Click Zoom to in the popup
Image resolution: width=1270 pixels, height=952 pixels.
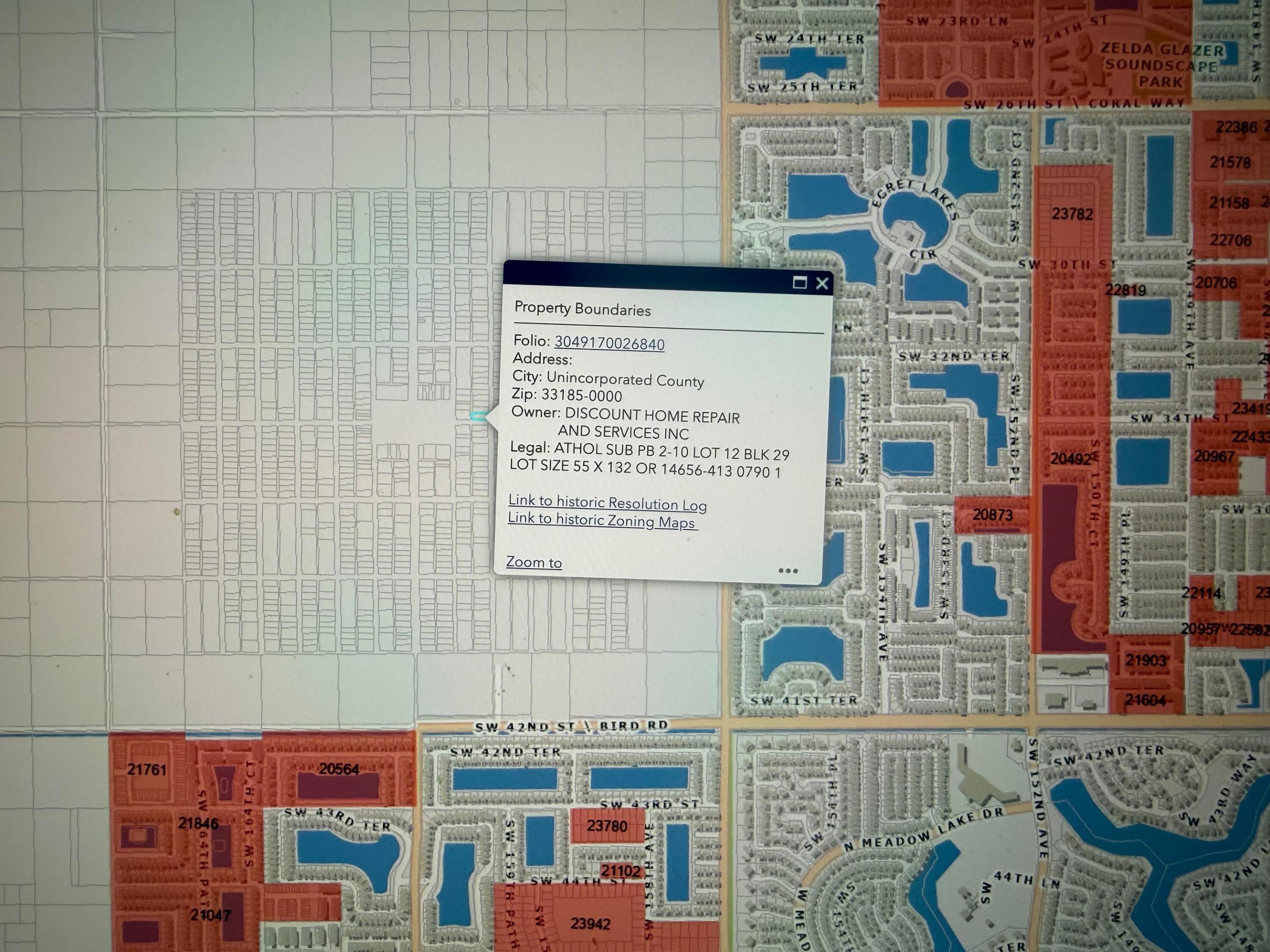click(x=534, y=562)
